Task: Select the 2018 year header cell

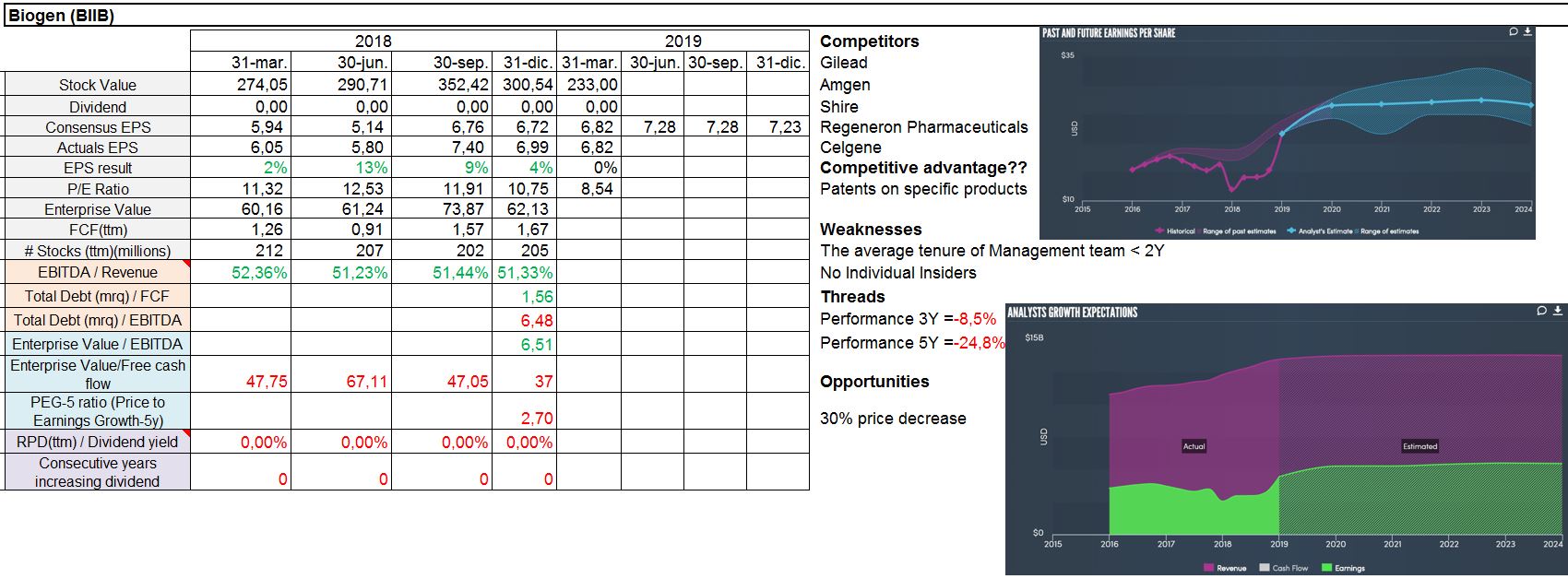Action: [x=373, y=41]
